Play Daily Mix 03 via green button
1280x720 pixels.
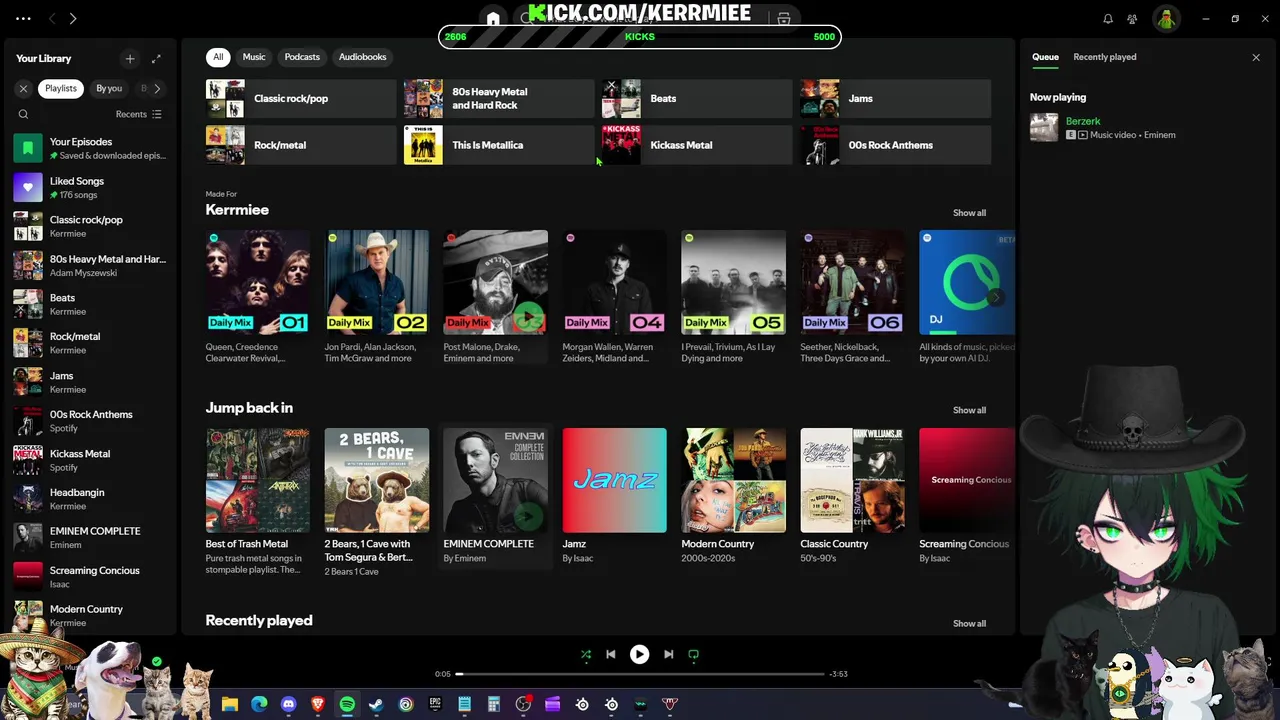pos(527,317)
